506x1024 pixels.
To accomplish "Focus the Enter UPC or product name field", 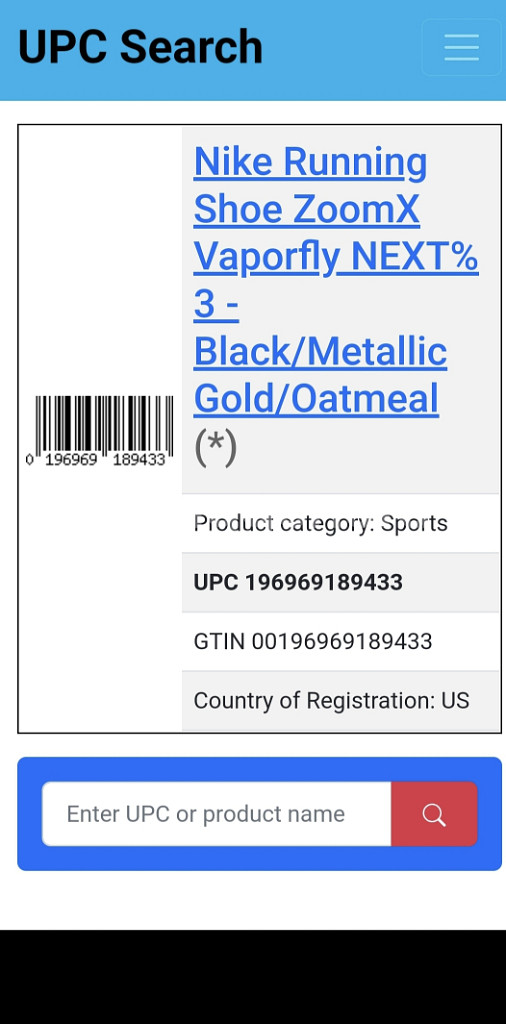I will pos(217,814).
